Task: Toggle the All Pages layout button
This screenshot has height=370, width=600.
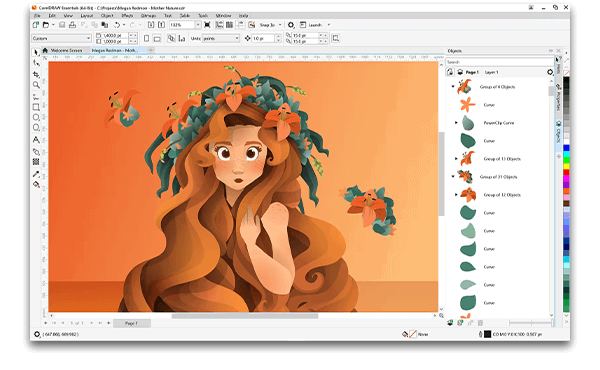Action: pyautogui.click(x=171, y=38)
